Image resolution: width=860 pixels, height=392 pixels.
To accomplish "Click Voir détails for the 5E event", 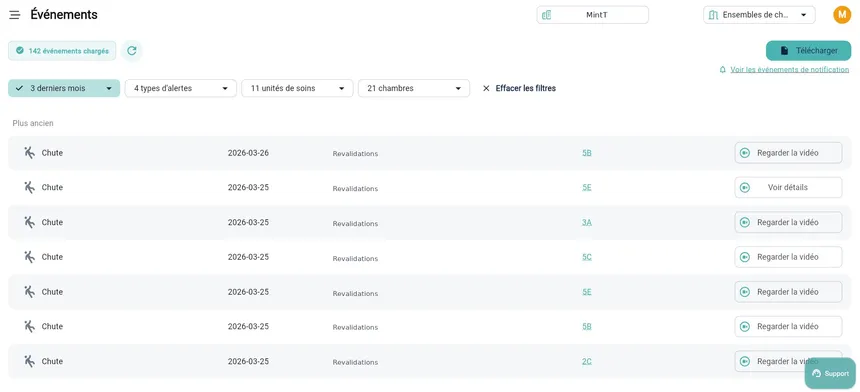I will (x=788, y=188).
